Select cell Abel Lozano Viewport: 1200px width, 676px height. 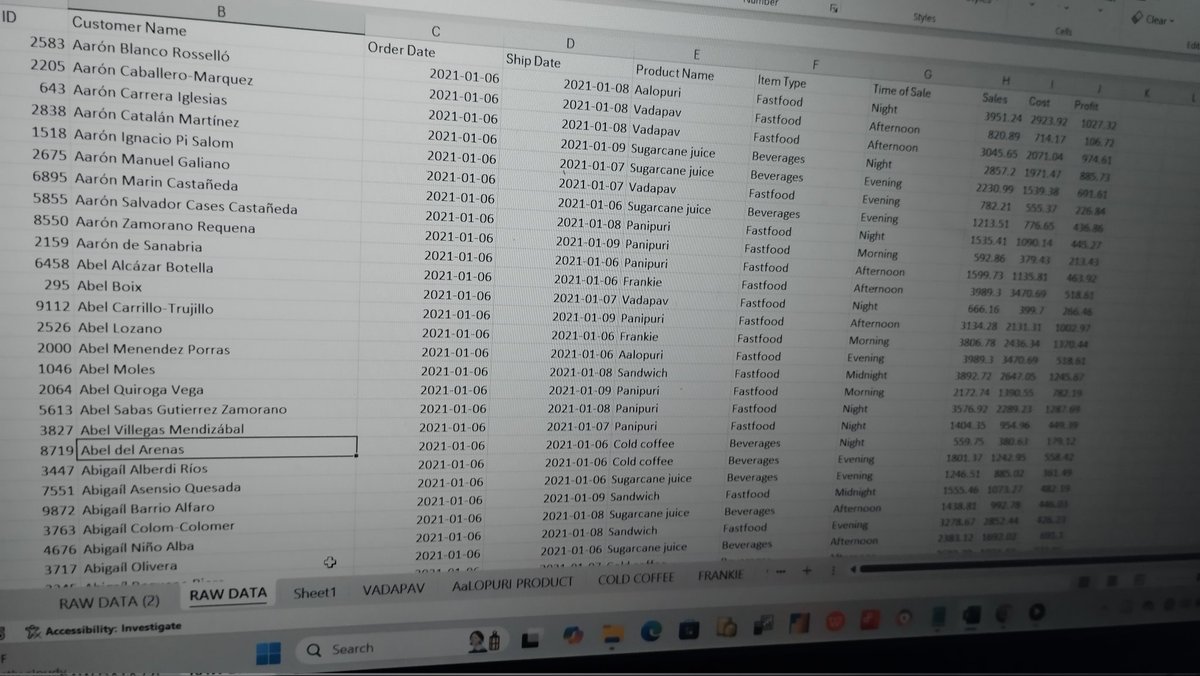click(x=119, y=327)
